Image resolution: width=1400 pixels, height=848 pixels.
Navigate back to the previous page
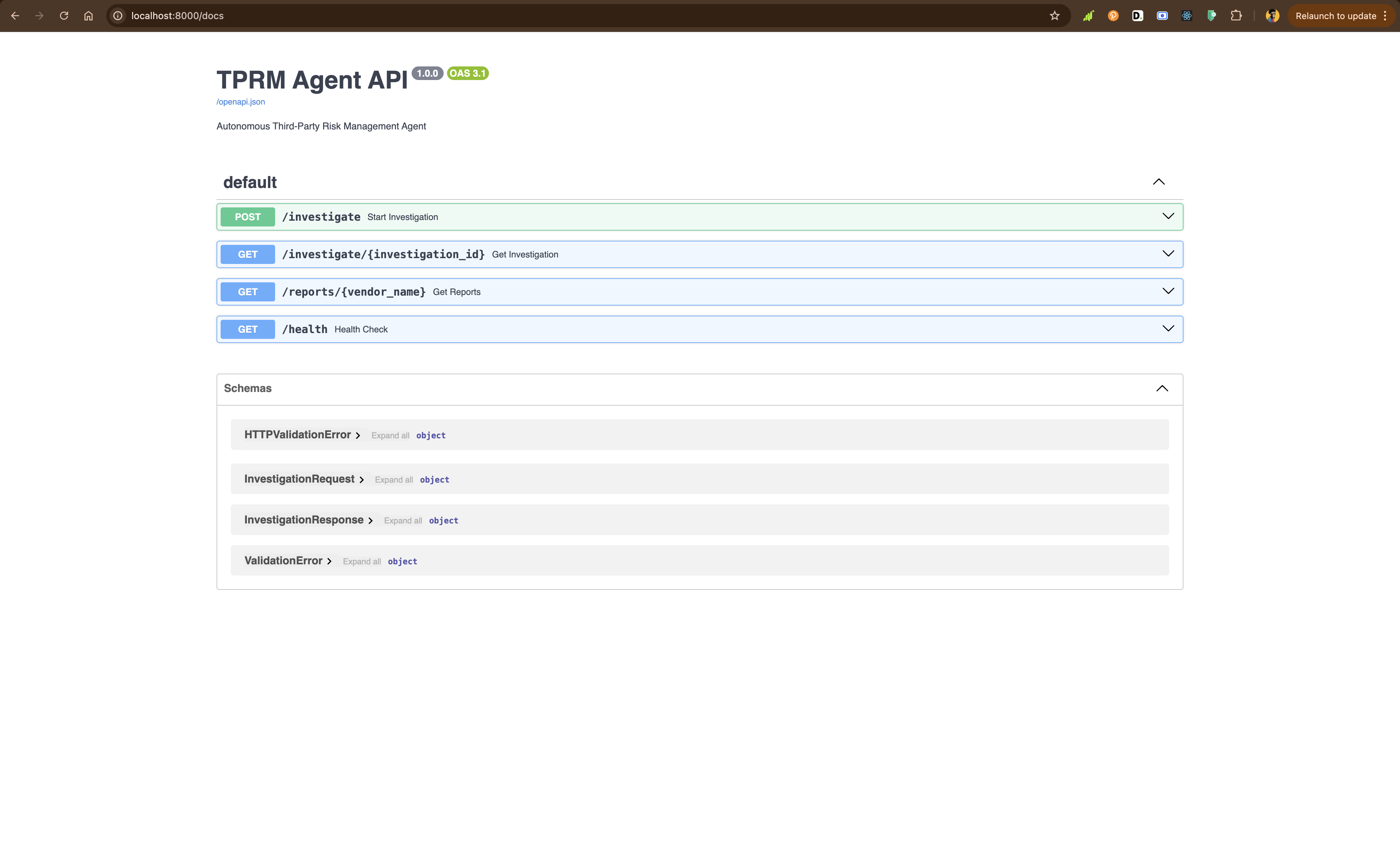(x=15, y=15)
